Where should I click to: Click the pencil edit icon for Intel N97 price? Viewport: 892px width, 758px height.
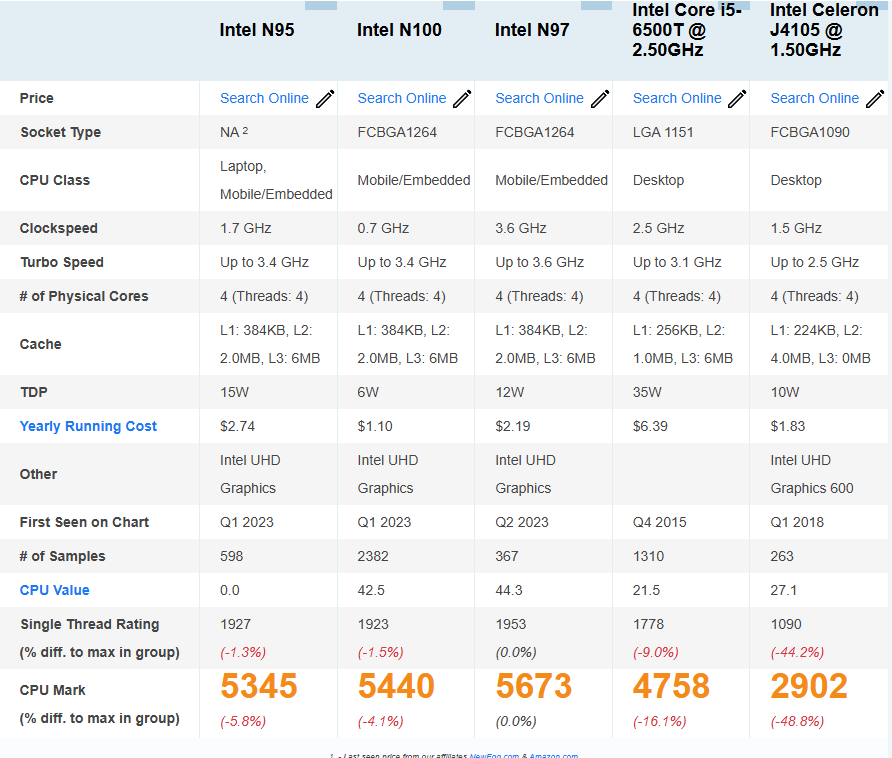coord(600,98)
